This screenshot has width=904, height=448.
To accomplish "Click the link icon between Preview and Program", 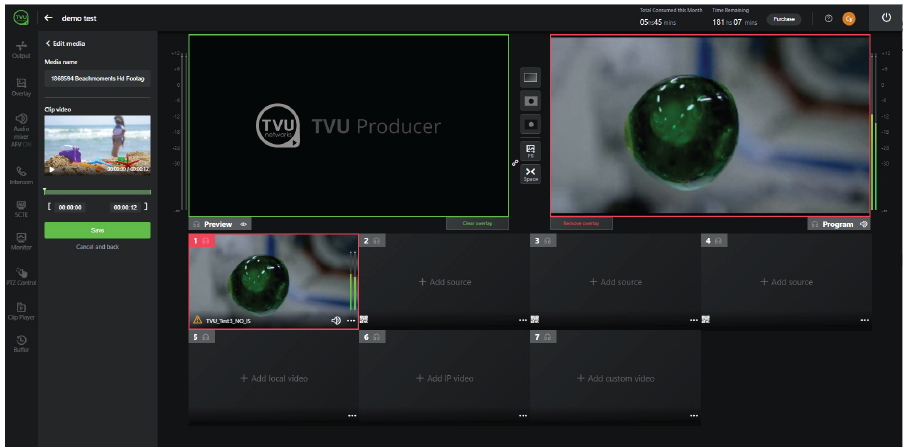I will (x=515, y=163).
